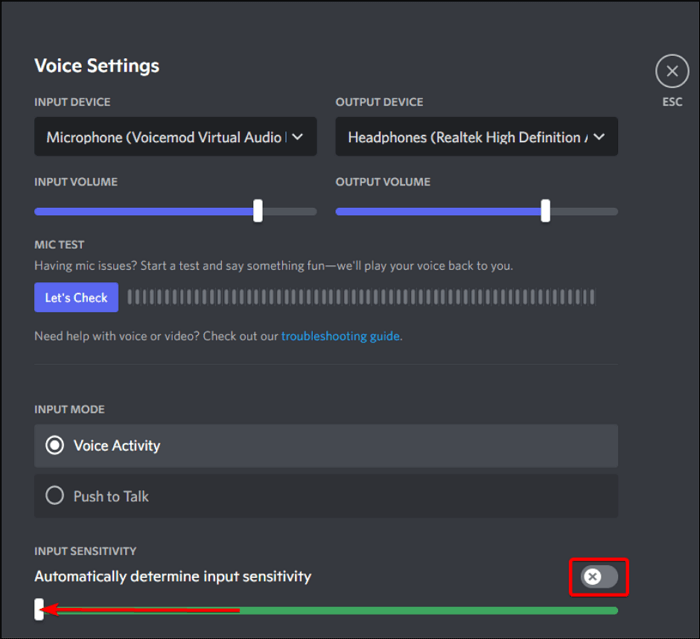Click the grey unfilled end of Output Volume track

(586, 212)
